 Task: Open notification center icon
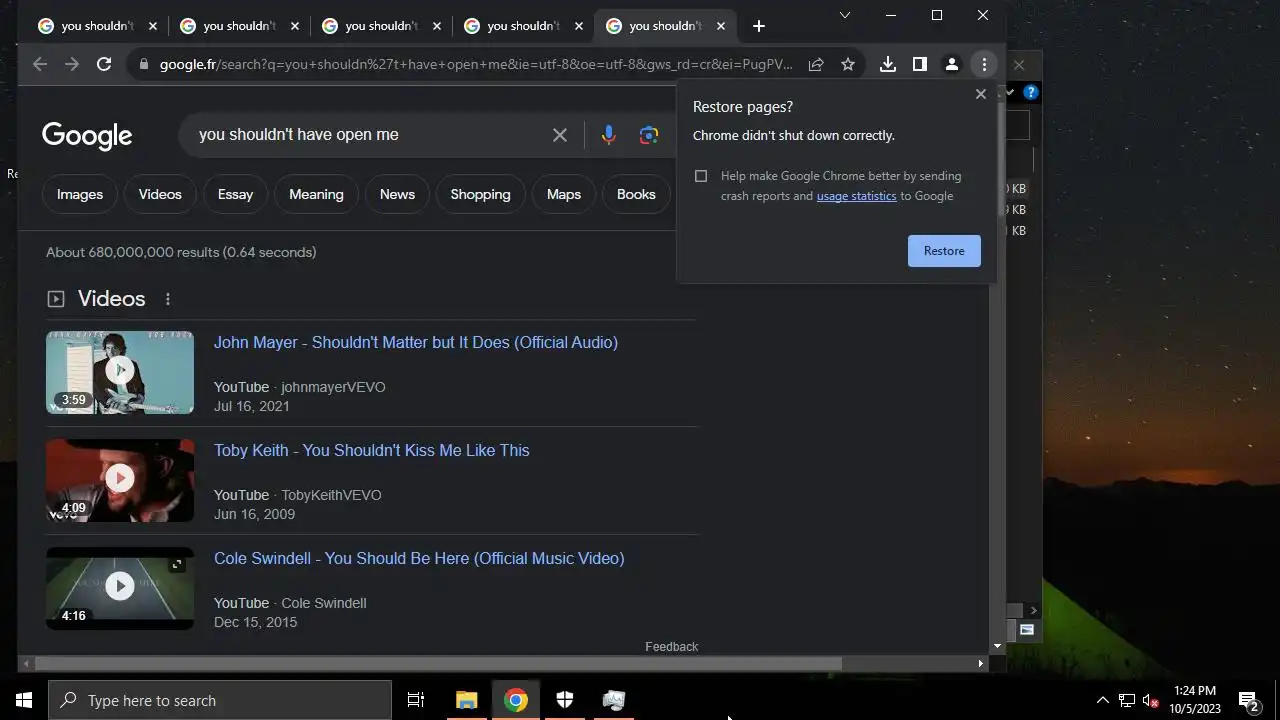click(x=1248, y=700)
